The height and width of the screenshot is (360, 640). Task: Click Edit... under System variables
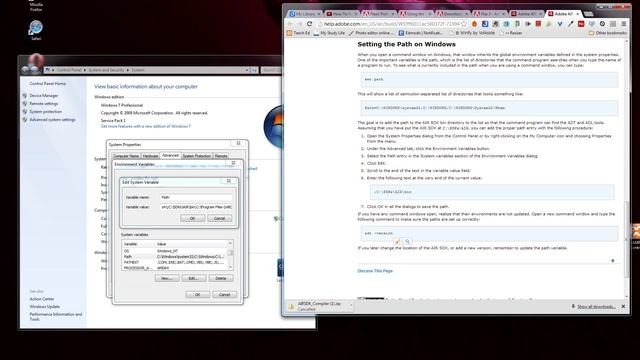point(194,278)
